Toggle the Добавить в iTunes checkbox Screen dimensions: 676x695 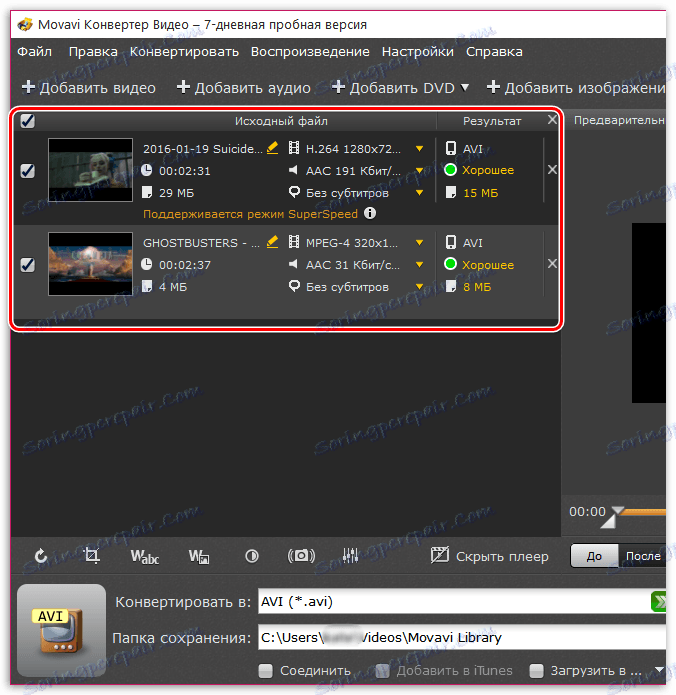(x=382, y=670)
